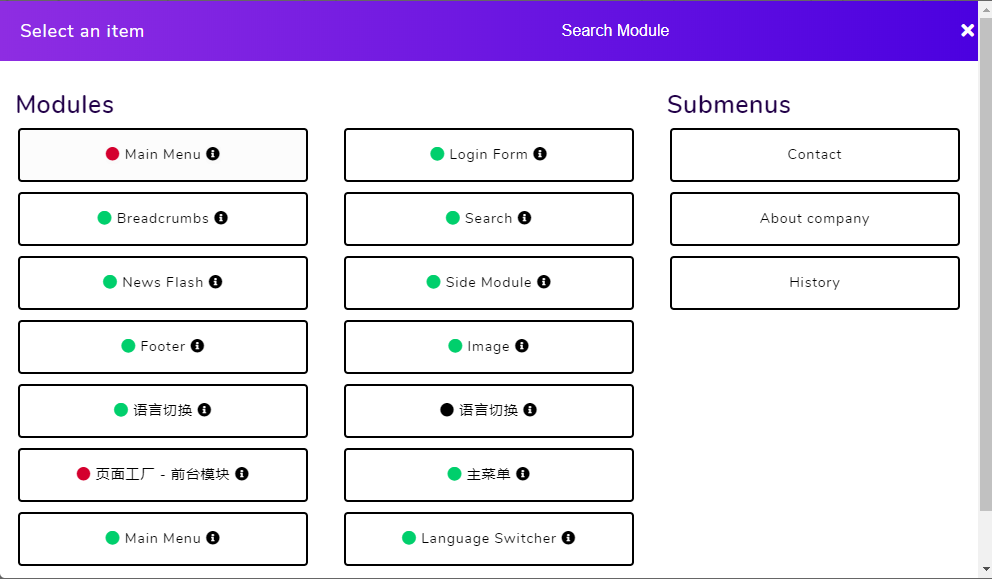Viewport: 992px width, 579px height.
Task: Choose the About company submenu
Action: click(x=814, y=218)
